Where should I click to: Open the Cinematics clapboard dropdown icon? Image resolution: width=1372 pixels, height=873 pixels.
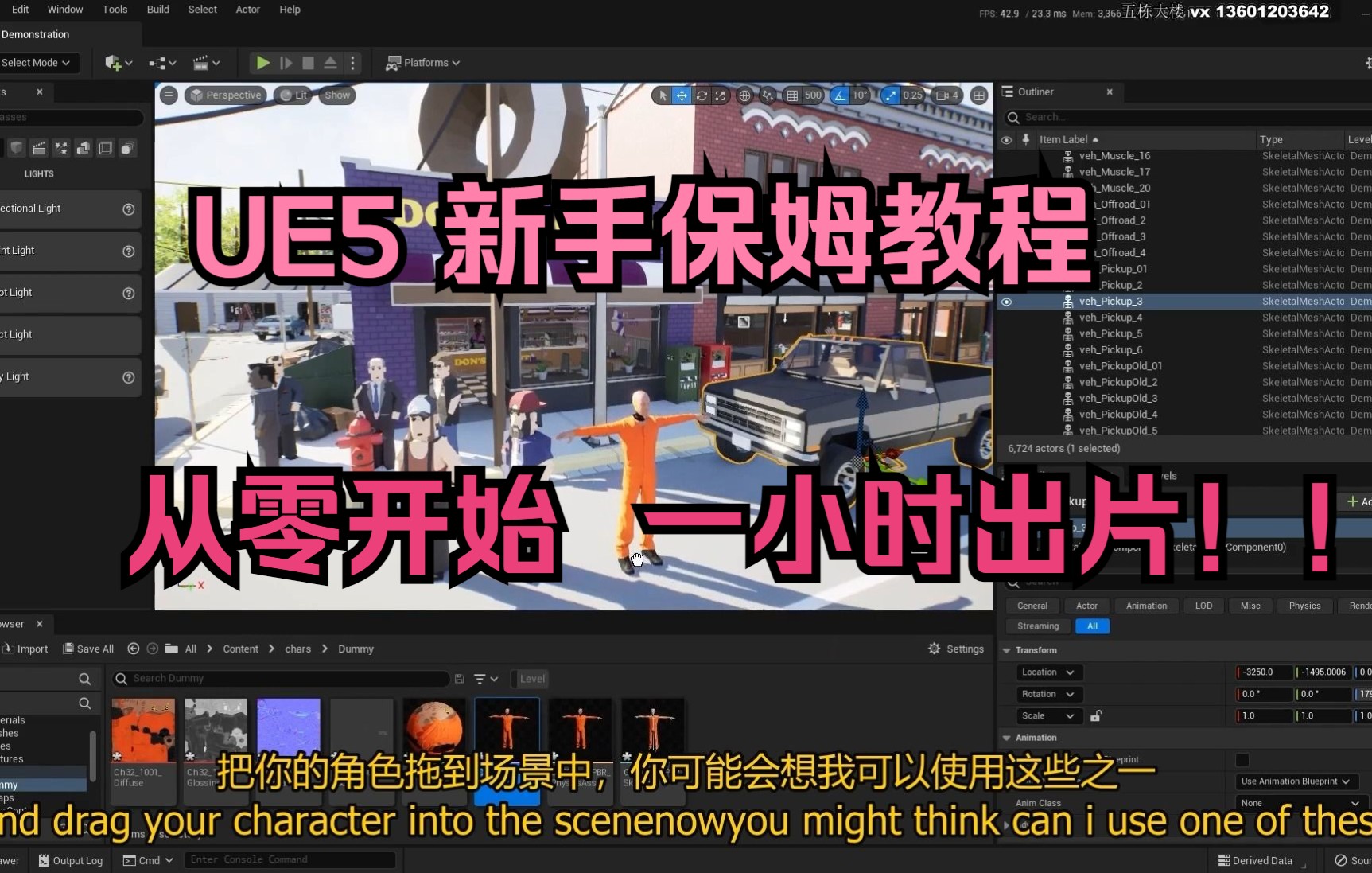point(206,62)
